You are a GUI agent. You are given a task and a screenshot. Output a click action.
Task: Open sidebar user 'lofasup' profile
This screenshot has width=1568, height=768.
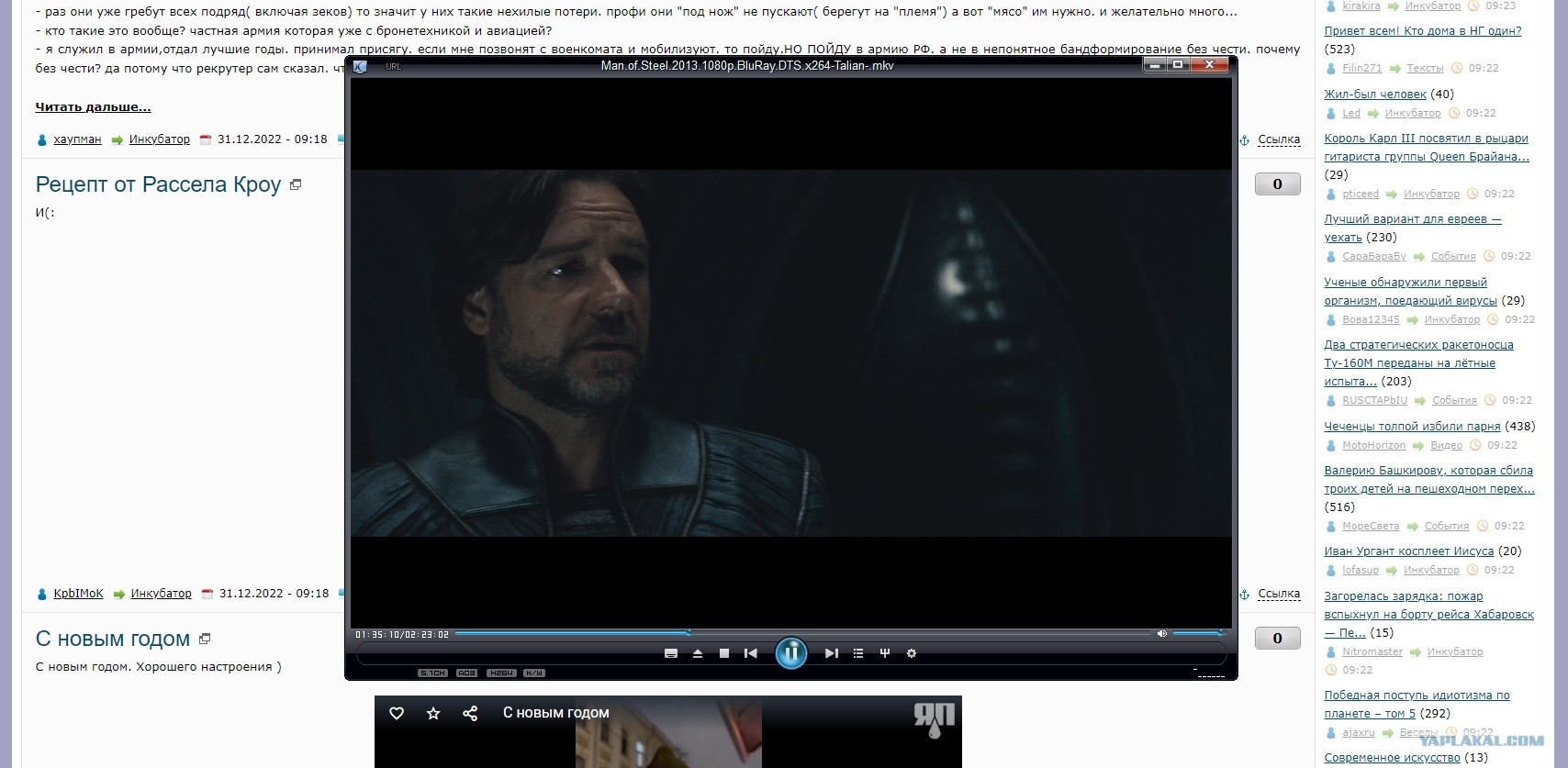pos(1361,570)
